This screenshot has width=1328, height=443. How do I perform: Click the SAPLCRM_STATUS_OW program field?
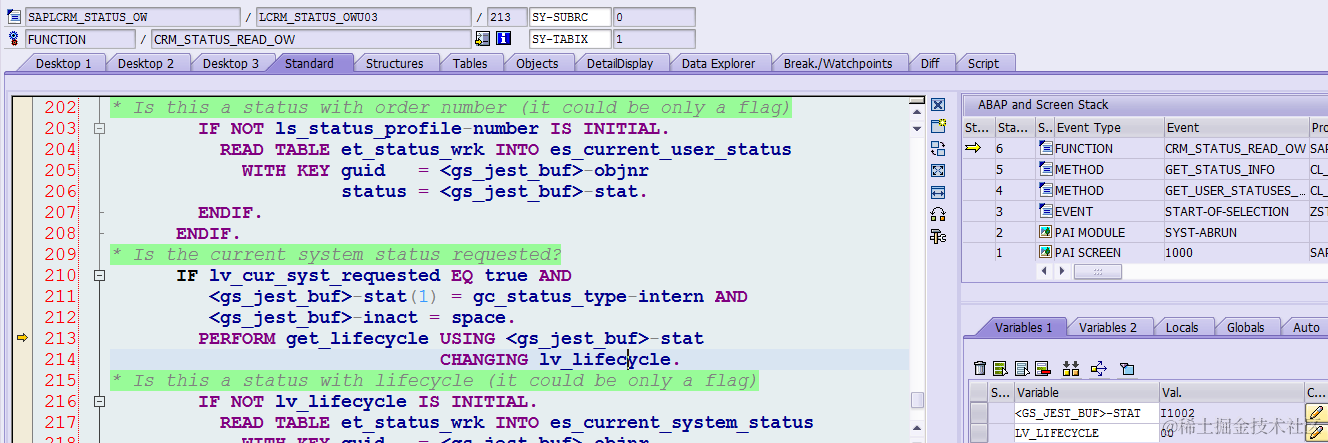(131, 17)
